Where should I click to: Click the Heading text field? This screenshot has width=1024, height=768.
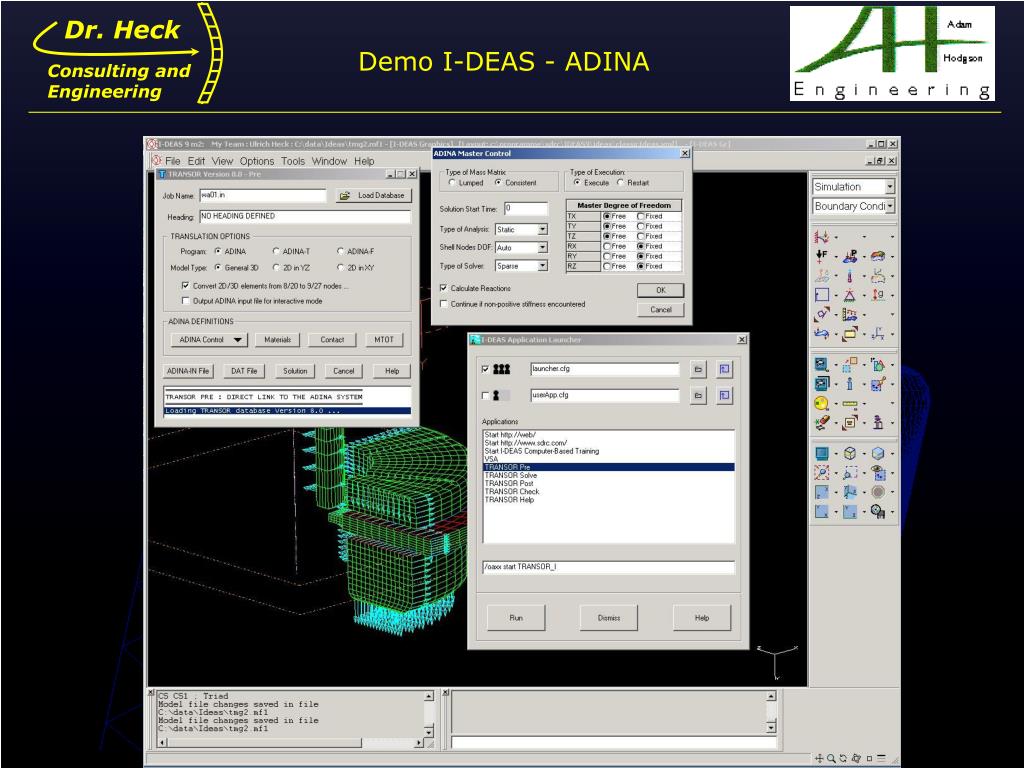click(x=305, y=217)
